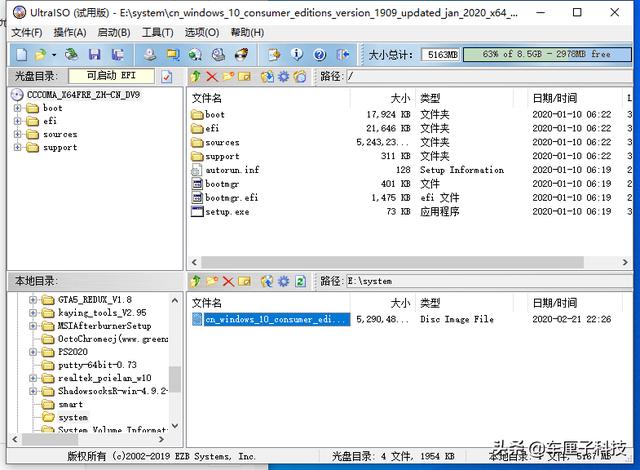Open the 工具(T) menu
The width and height of the screenshot is (640, 470).
pyautogui.click(x=158, y=32)
